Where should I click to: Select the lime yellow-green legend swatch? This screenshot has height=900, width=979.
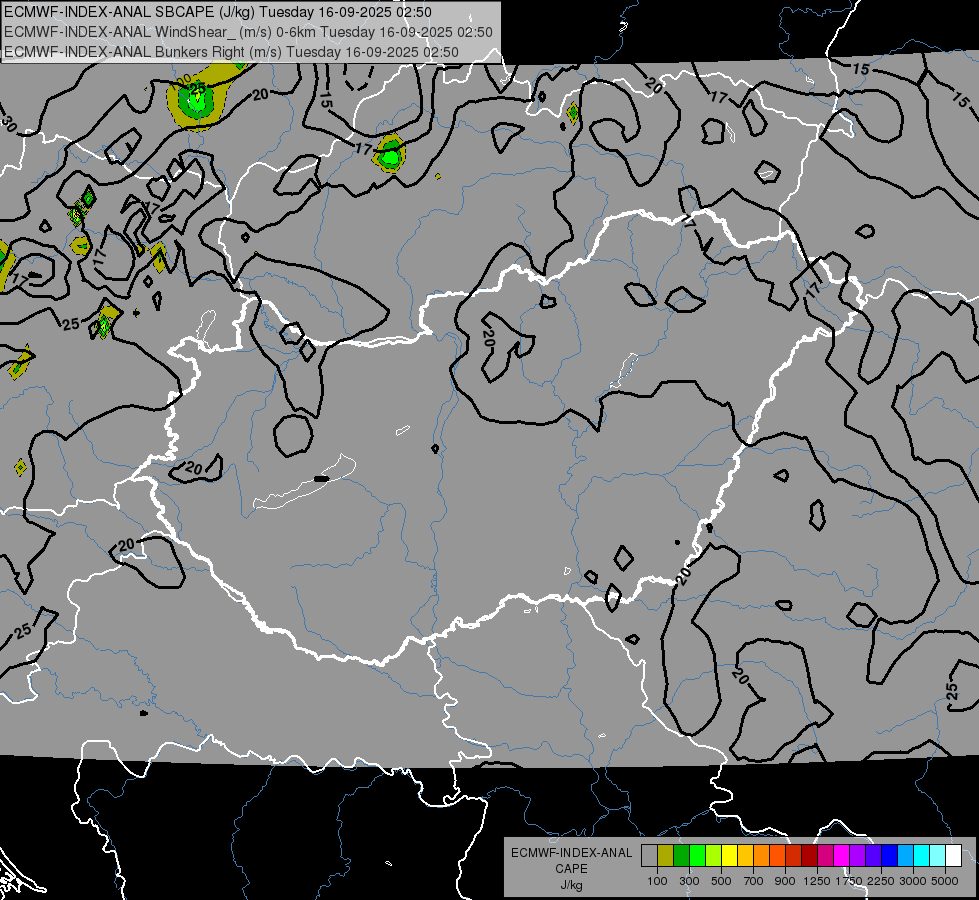713,856
